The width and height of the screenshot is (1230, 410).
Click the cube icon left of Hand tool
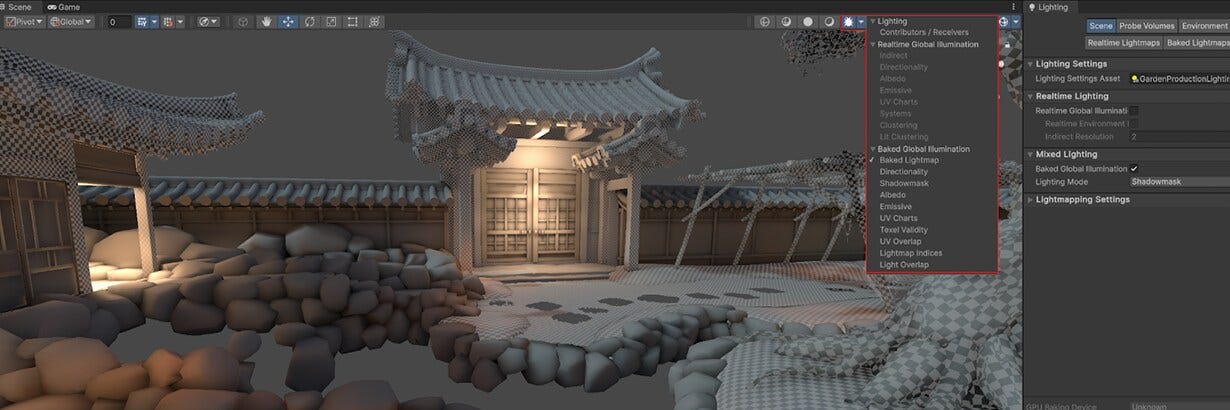tap(242, 21)
